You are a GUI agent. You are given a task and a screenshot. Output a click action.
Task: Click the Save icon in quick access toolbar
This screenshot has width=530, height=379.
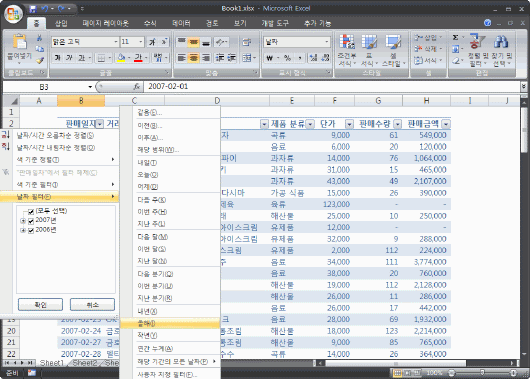33,9
